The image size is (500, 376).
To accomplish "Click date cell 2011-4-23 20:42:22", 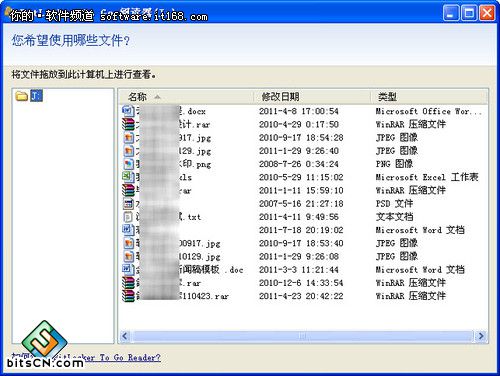I will click(301, 296).
